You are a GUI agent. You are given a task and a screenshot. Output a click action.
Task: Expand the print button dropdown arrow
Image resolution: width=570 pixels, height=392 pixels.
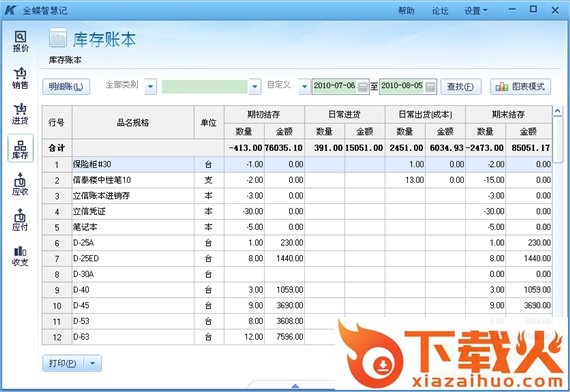click(x=93, y=363)
